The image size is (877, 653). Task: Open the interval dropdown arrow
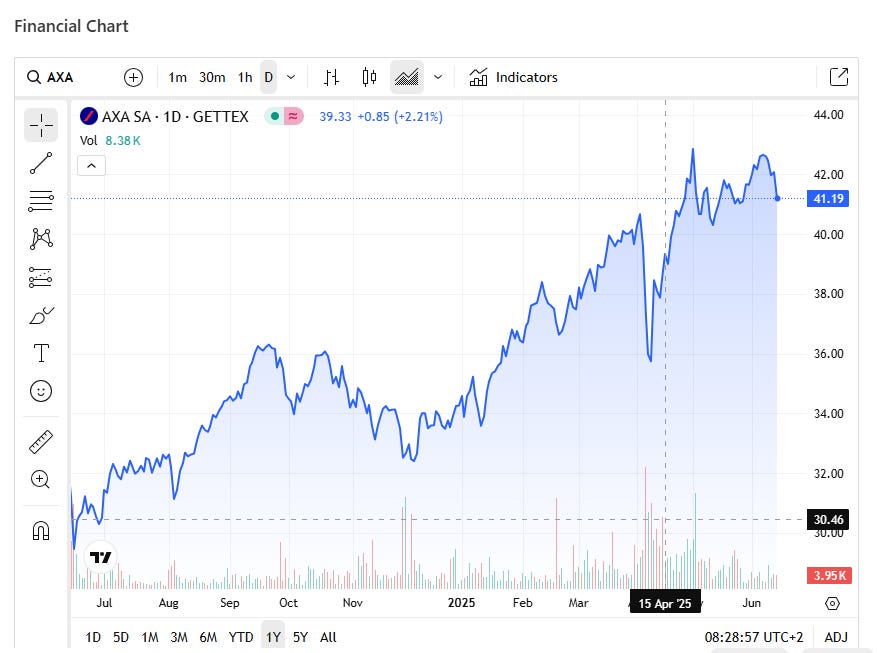pyautogui.click(x=291, y=77)
